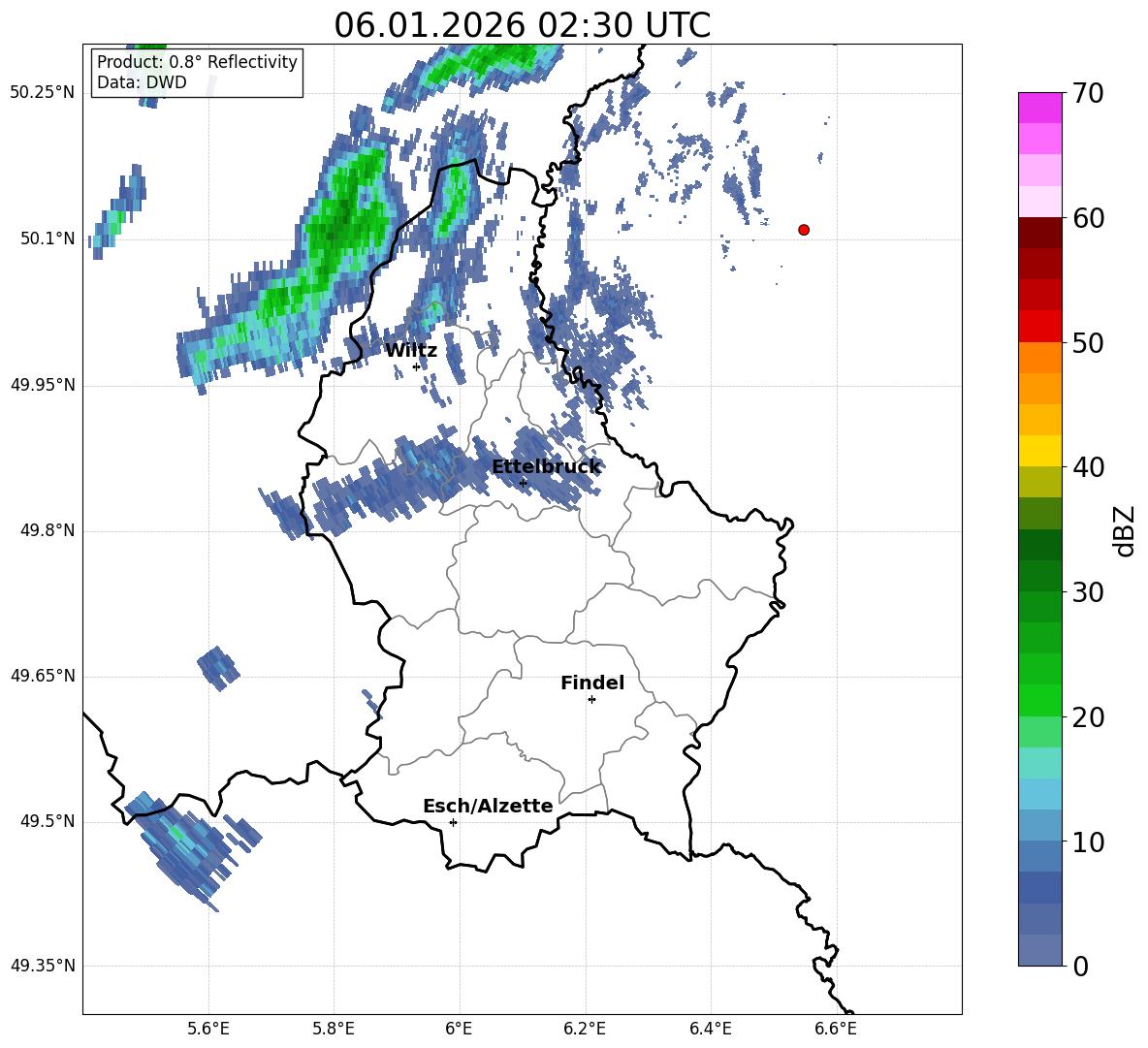Screen dimensions: 1148x1048
Task: Click the colorbar tick label 0
Action: (1081, 966)
